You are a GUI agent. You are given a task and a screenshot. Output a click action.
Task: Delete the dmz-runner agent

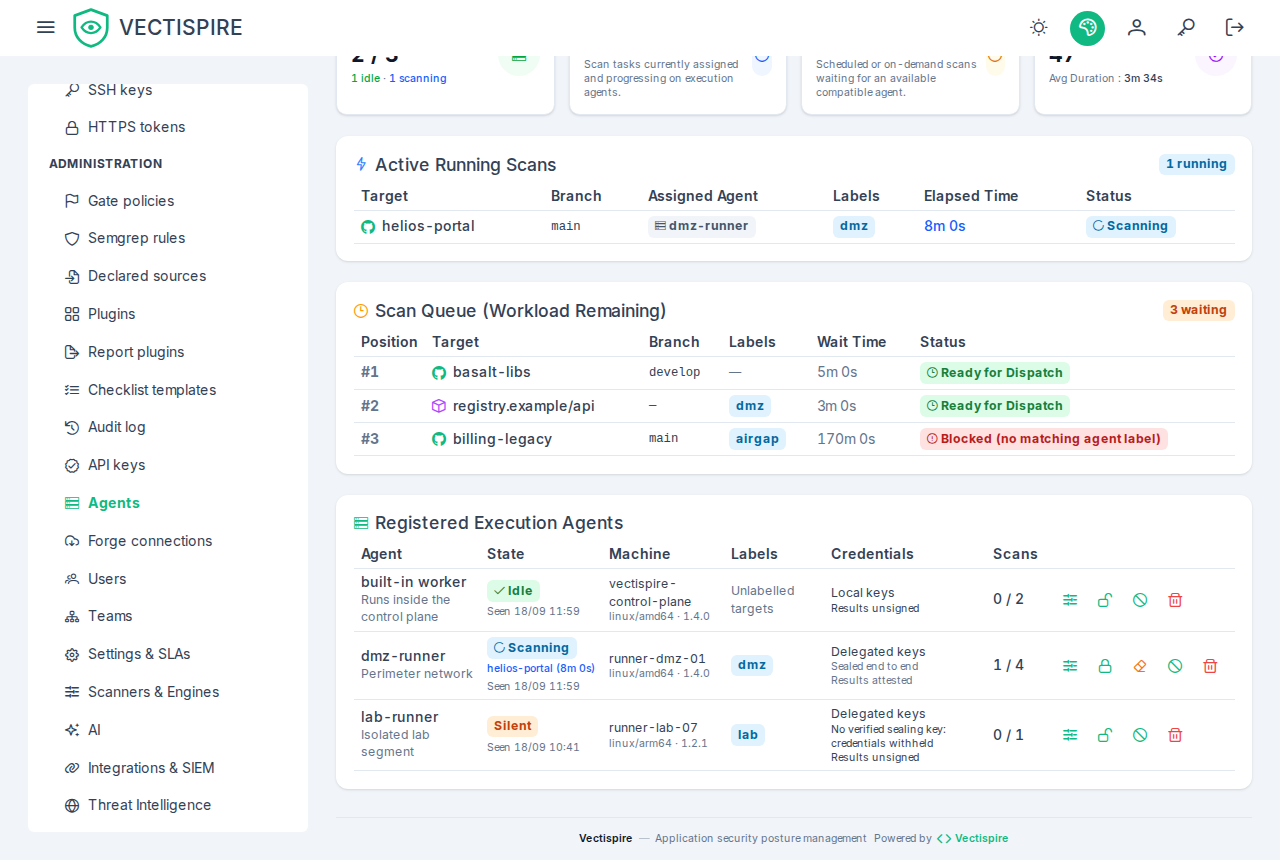tap(1210, 666)
